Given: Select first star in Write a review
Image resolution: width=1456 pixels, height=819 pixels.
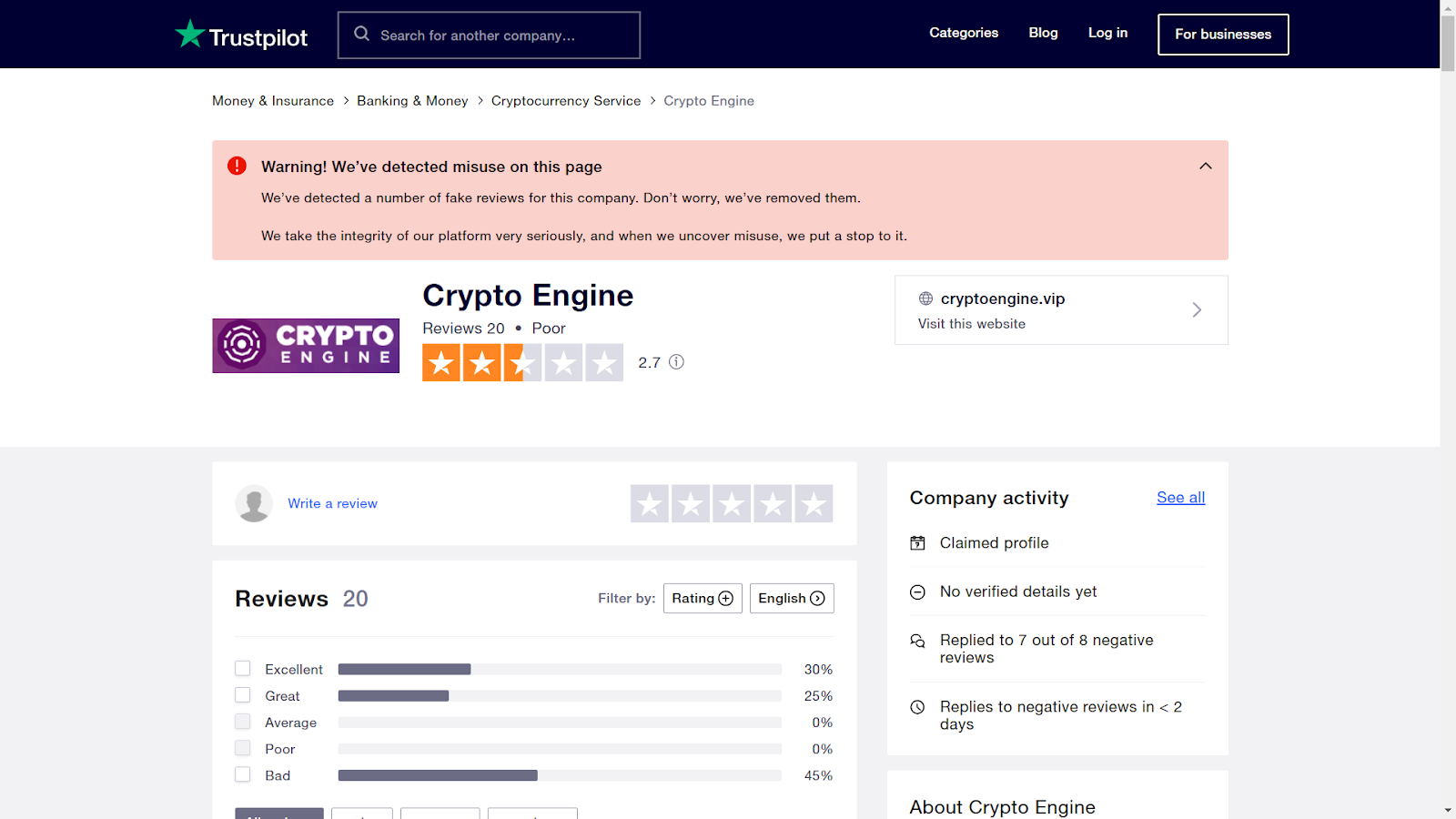Looking at the screenshot, I should (x=650, y=503).
